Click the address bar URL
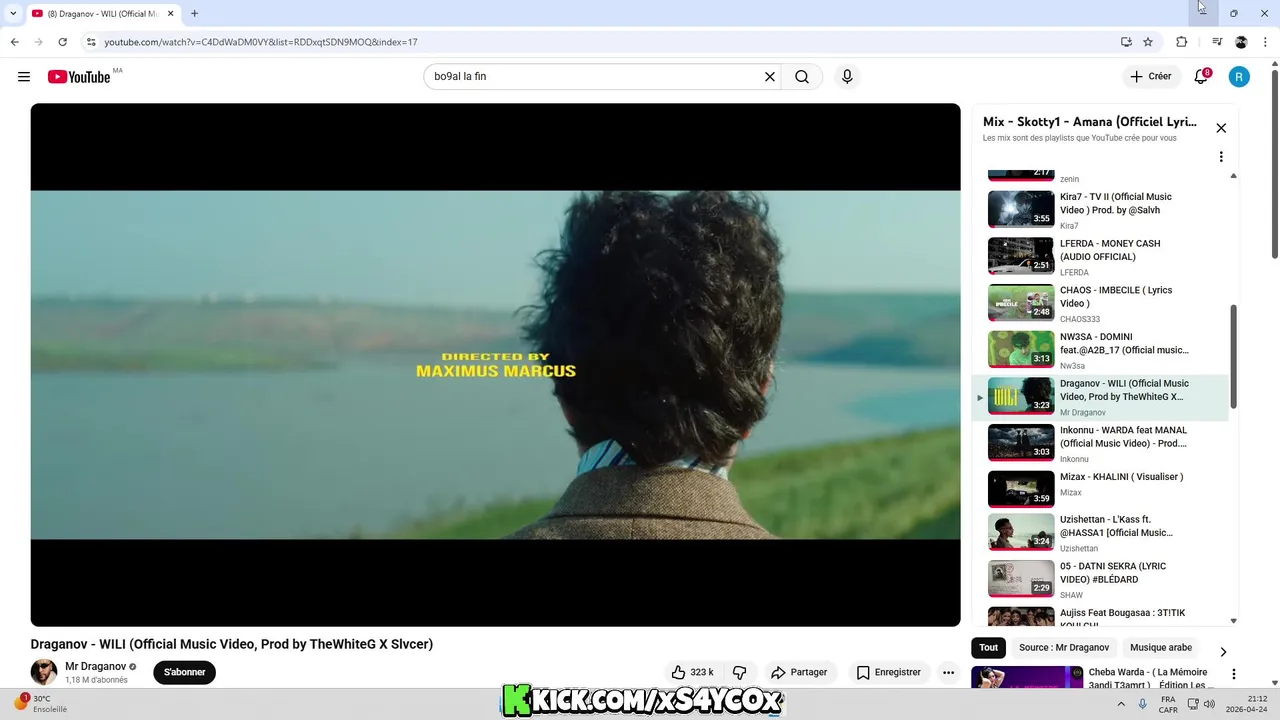Viewport: 1280px width, 720px height. (261, 42)
